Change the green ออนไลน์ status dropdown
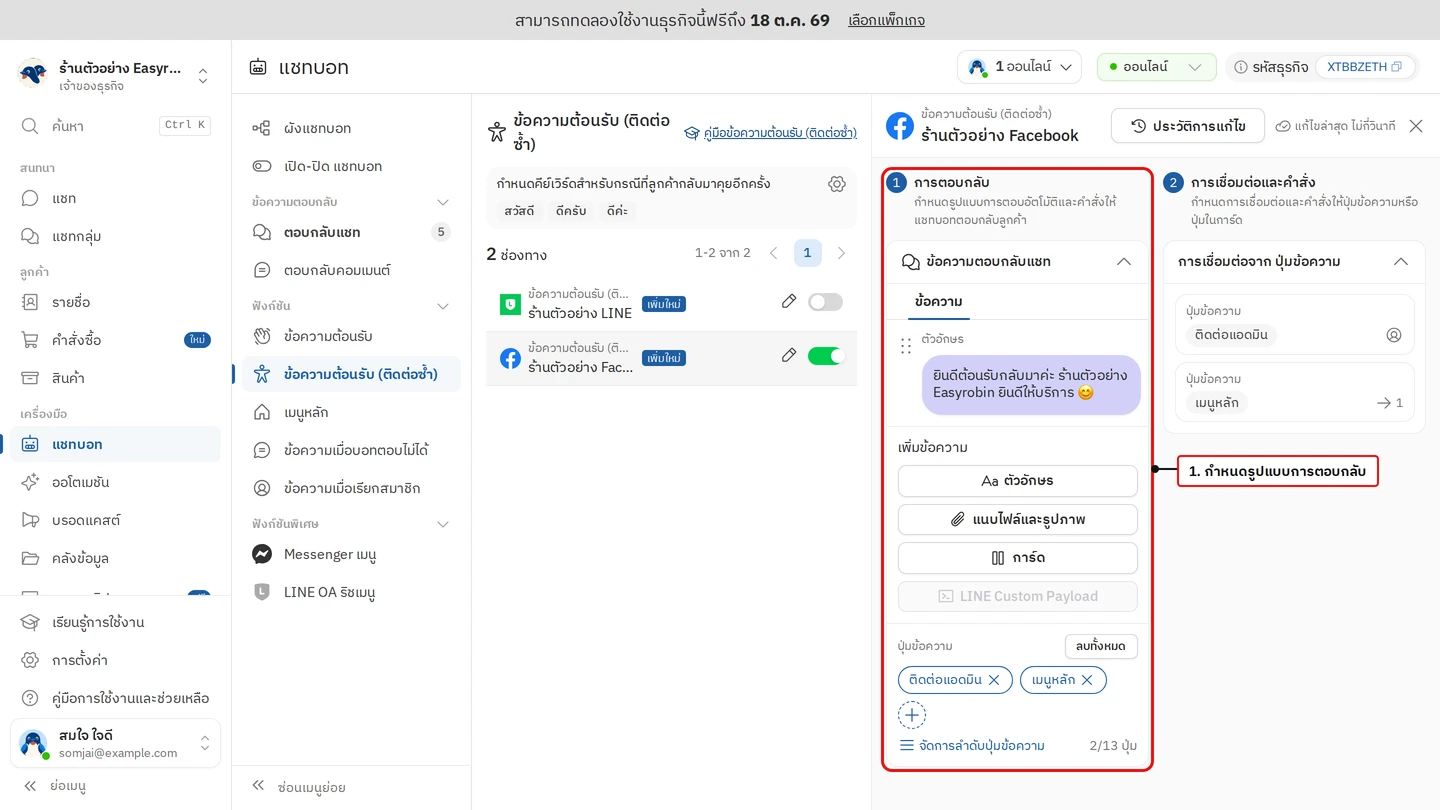 (x=1156, y=67)
